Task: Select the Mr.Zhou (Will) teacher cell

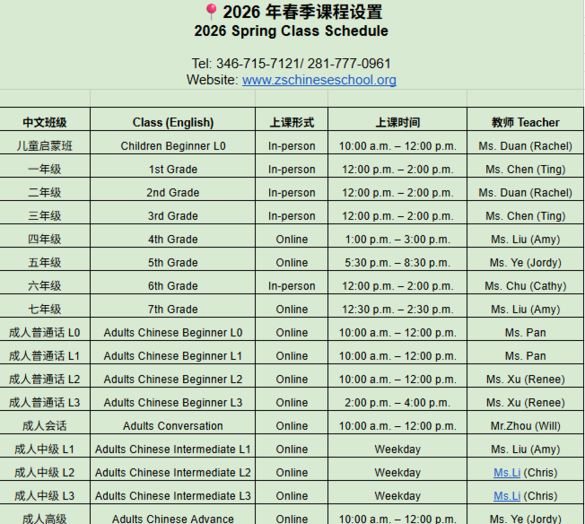Action: click(525, 423)
